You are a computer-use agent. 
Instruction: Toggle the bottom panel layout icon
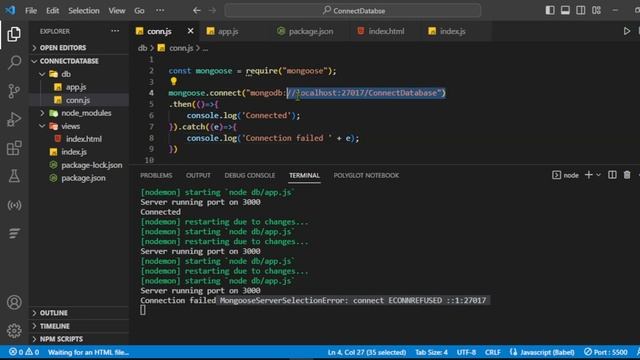(565, 11)
